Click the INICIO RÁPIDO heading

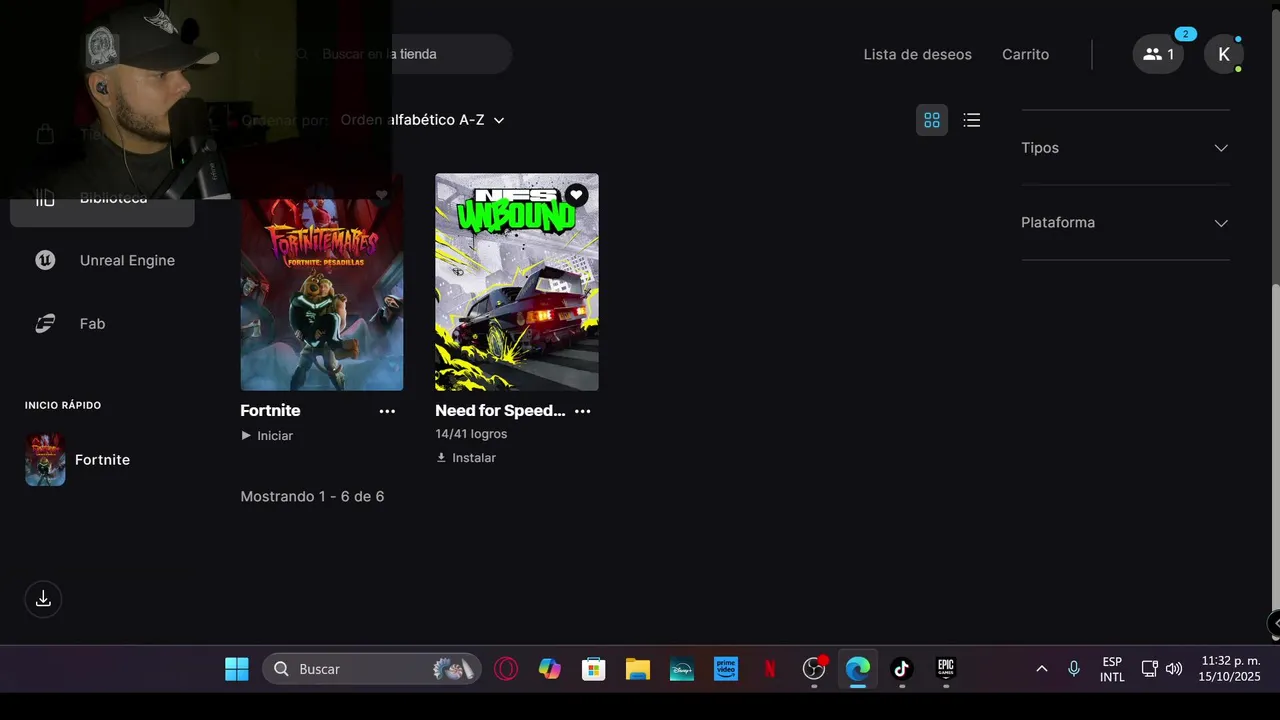click(x=63, y=405)
